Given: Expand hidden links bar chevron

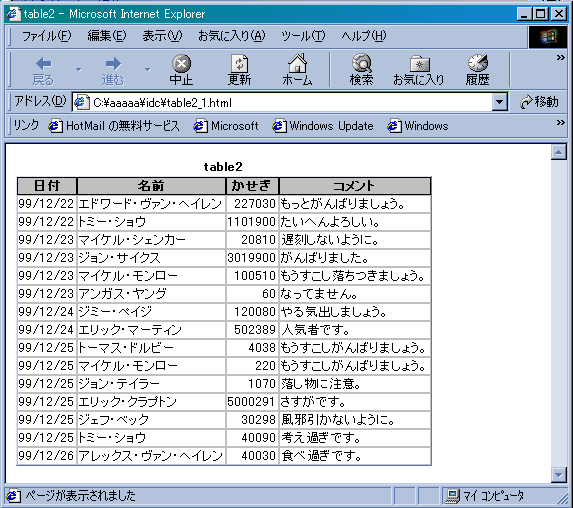Looking at the screenshot, I should point(561,122).
